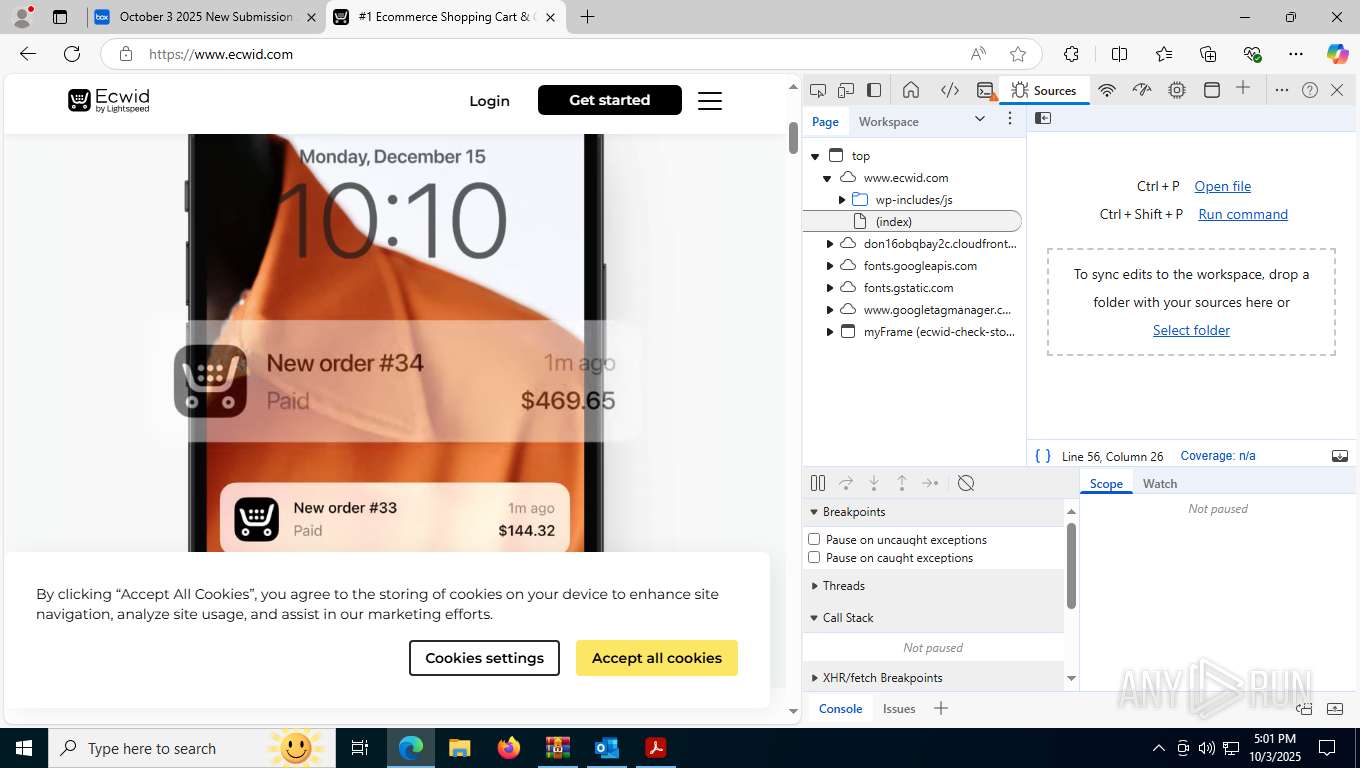The image size is (1360, 768).
Task: Enable Pause on uncaught exceptions
Action: point(814,539)
